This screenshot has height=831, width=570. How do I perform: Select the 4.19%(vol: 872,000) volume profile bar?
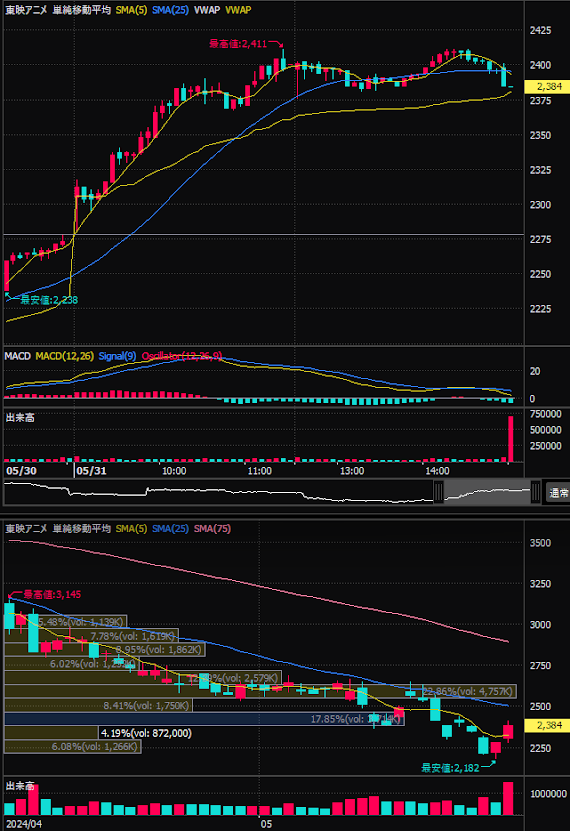(51, 733)
